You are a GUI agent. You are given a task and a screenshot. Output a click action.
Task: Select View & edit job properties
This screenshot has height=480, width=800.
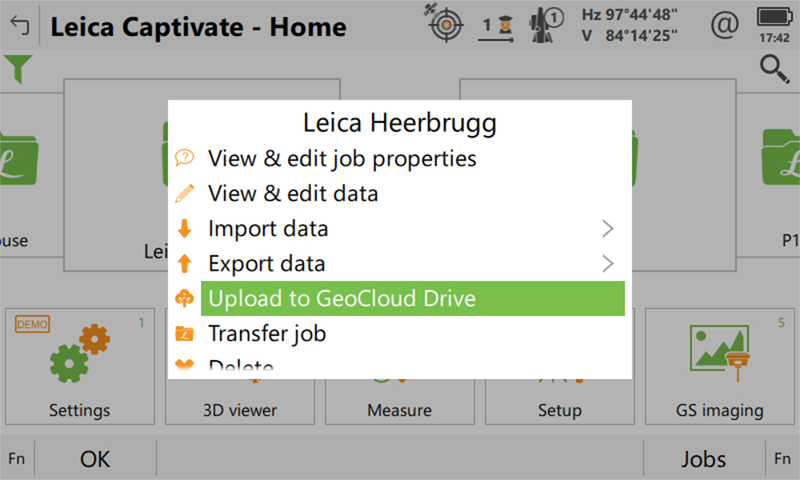[x=341, y=158]
